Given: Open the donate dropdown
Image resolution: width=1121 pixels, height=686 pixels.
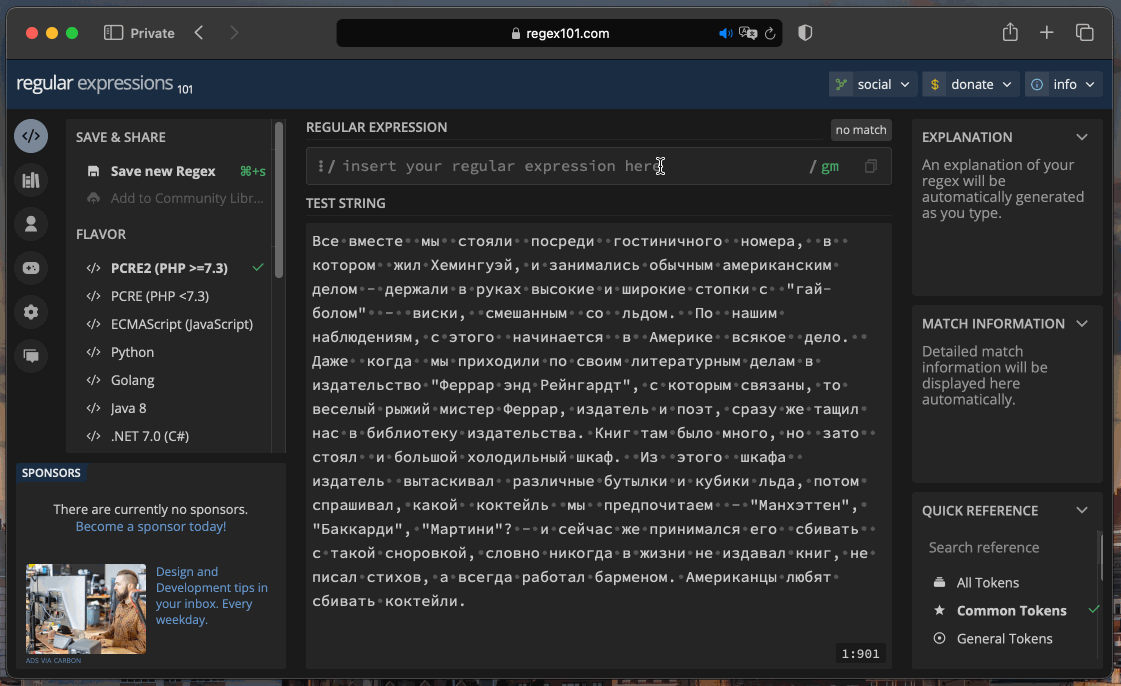Looking at the screenshot, I should coord(969,84).
